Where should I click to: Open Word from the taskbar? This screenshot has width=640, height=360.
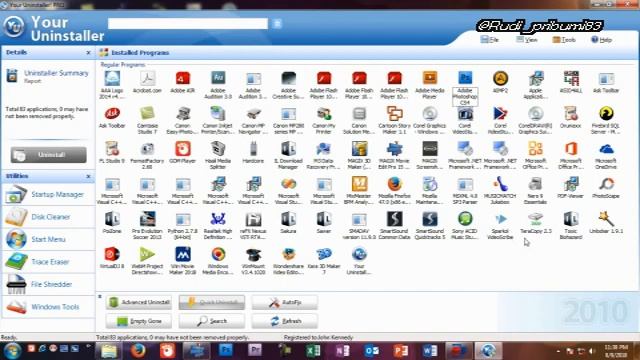tap(429, 351)
